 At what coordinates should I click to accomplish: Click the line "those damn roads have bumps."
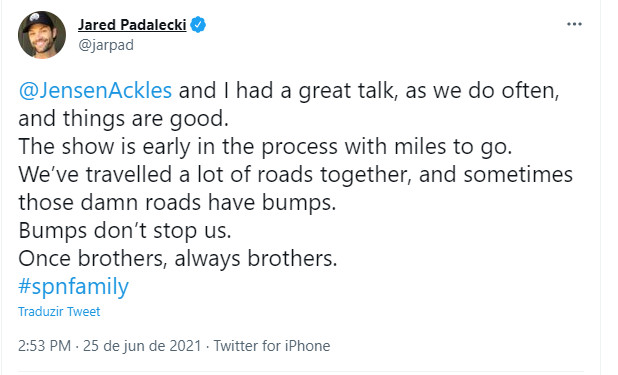[177, 202]
